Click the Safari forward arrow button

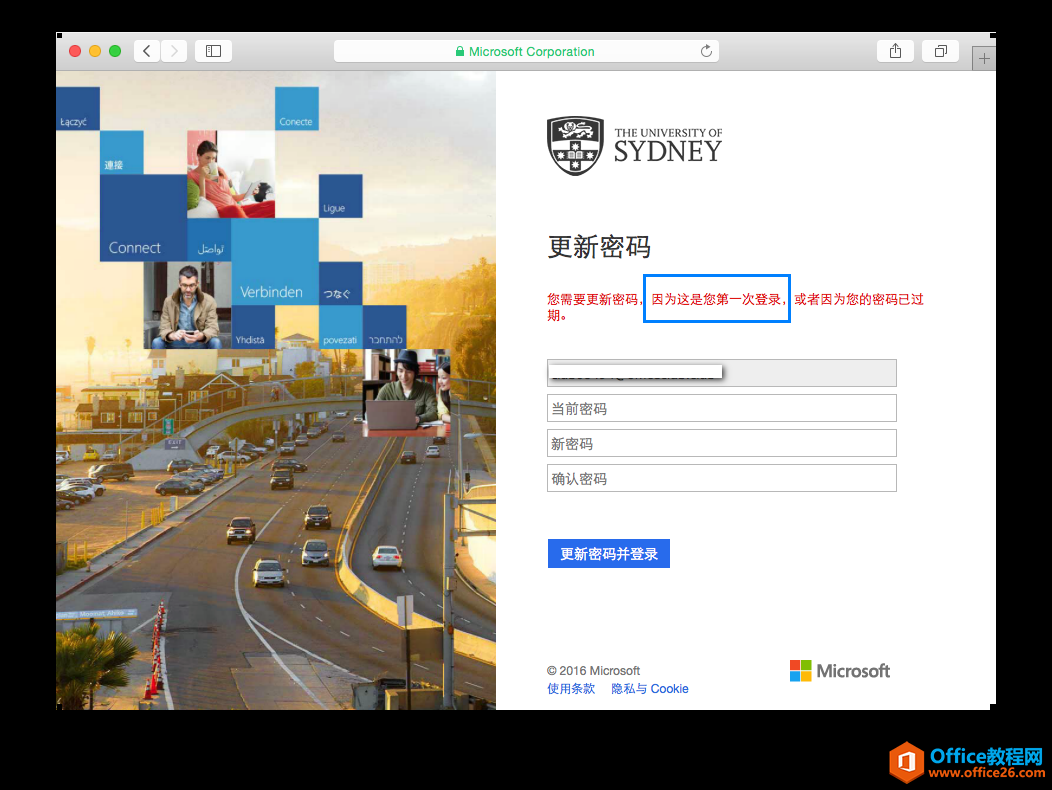tap(174, 51)
